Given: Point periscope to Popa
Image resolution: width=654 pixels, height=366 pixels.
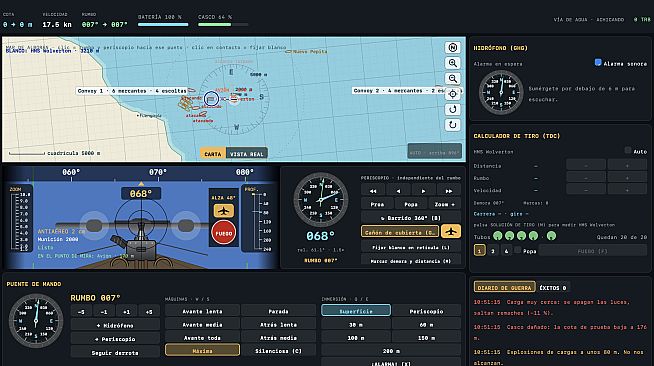Looking at the screenshot, I should click(x=411, y=204).
